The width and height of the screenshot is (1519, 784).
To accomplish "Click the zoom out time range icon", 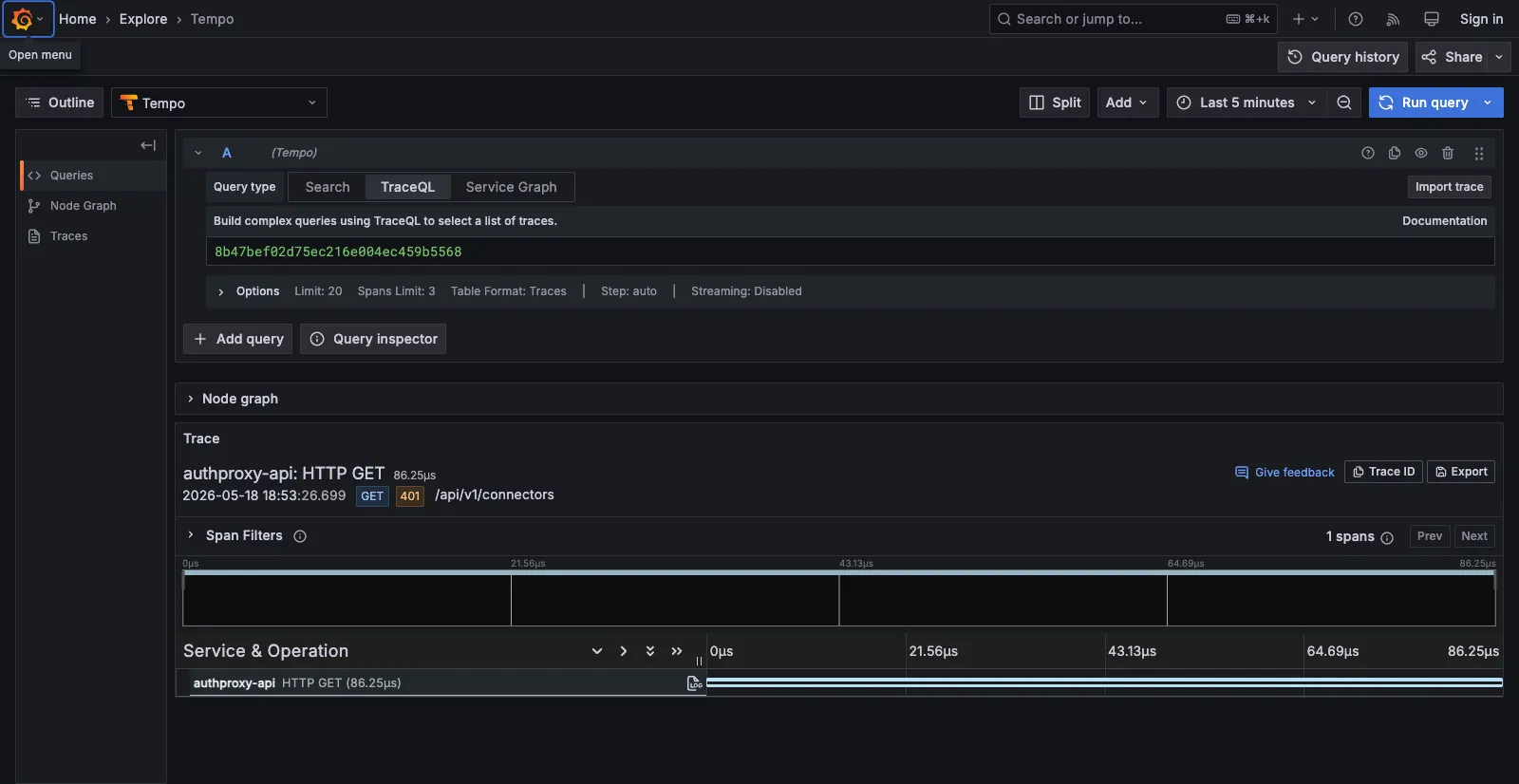I will (1344, 103).
